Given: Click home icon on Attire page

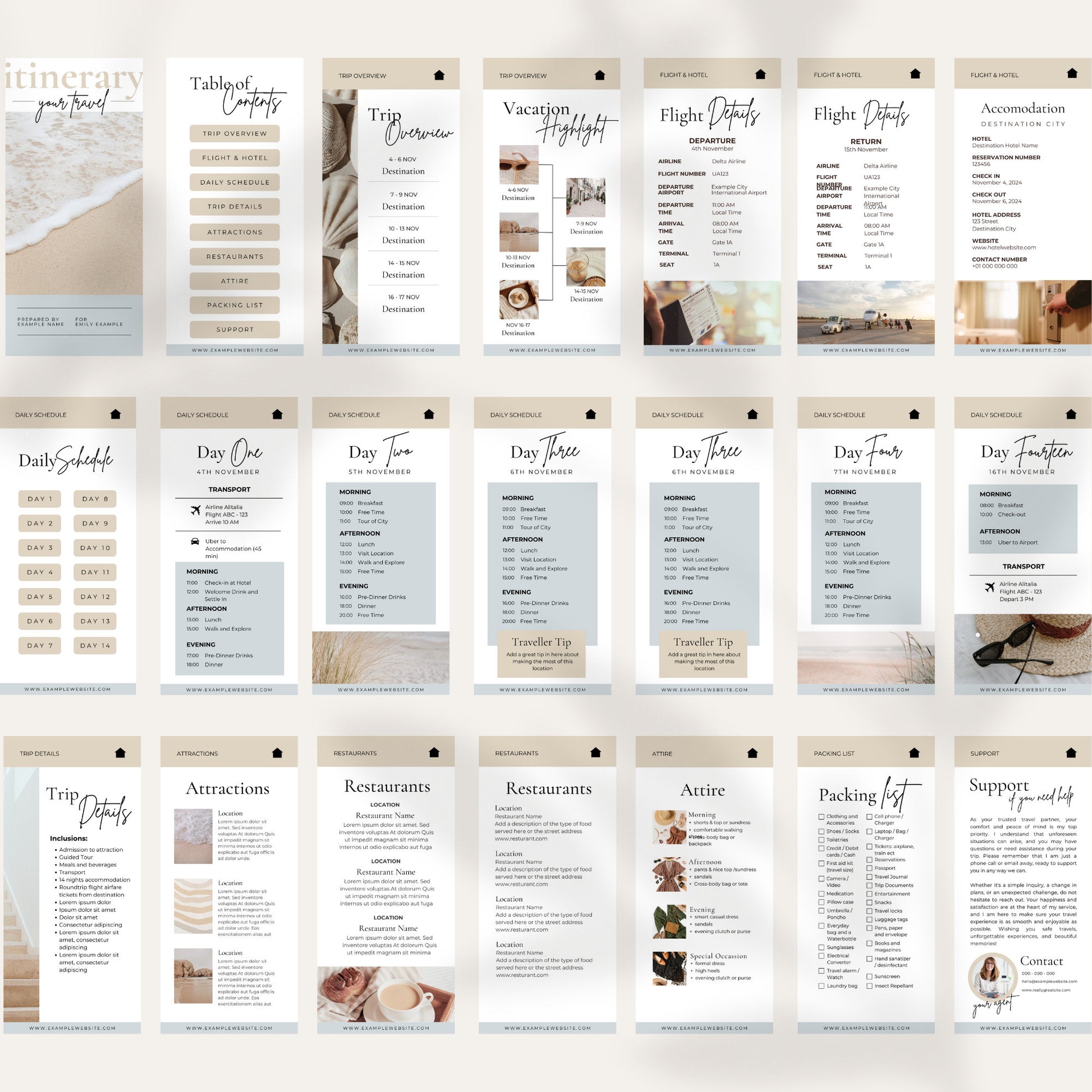Looking at the screenshot, I should click(753, 753).
